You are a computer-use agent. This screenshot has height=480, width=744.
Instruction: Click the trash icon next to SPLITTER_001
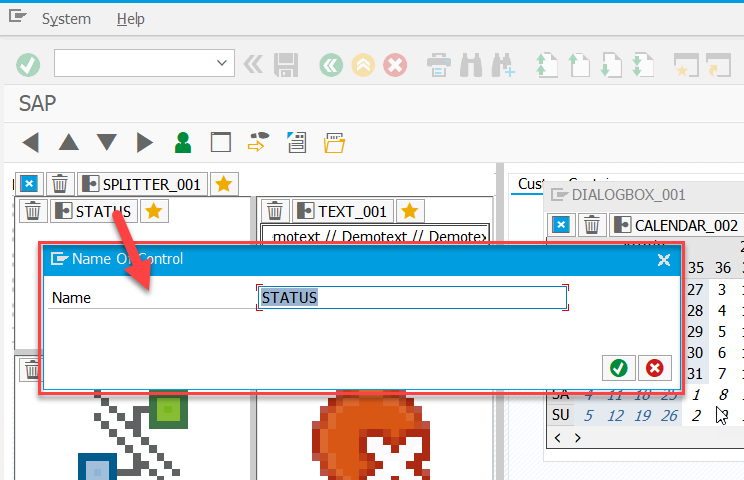[60, 184]
